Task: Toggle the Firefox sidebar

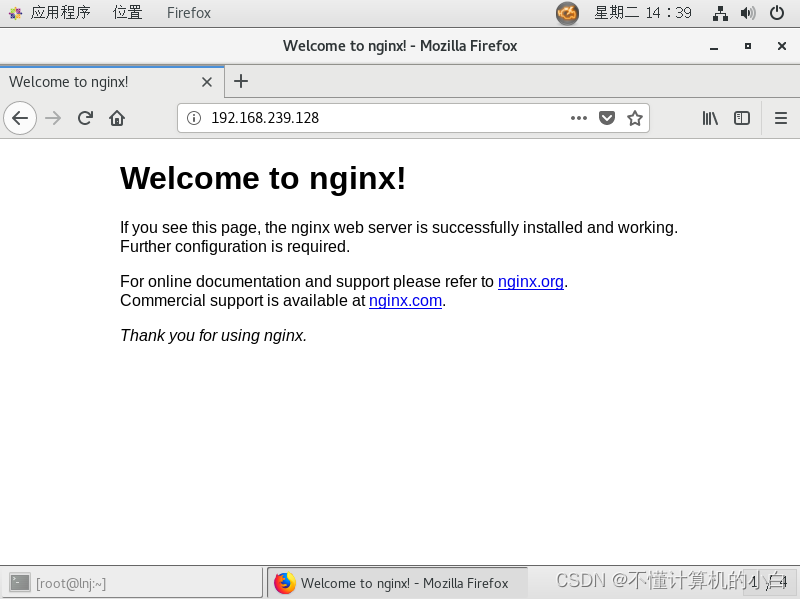Action: coord(742,118)
